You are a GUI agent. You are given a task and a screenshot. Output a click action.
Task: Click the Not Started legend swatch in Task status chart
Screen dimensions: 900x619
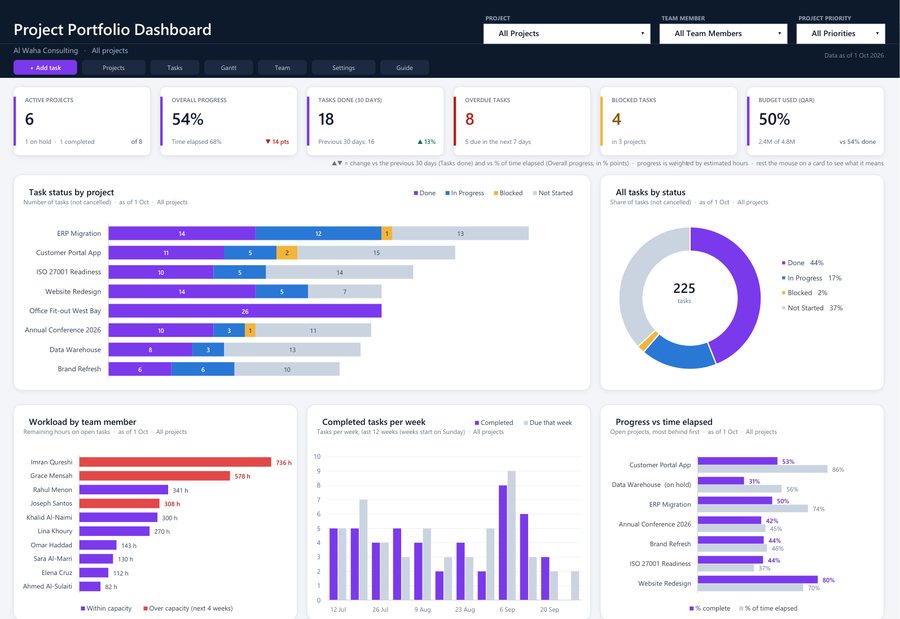point(535,193)
